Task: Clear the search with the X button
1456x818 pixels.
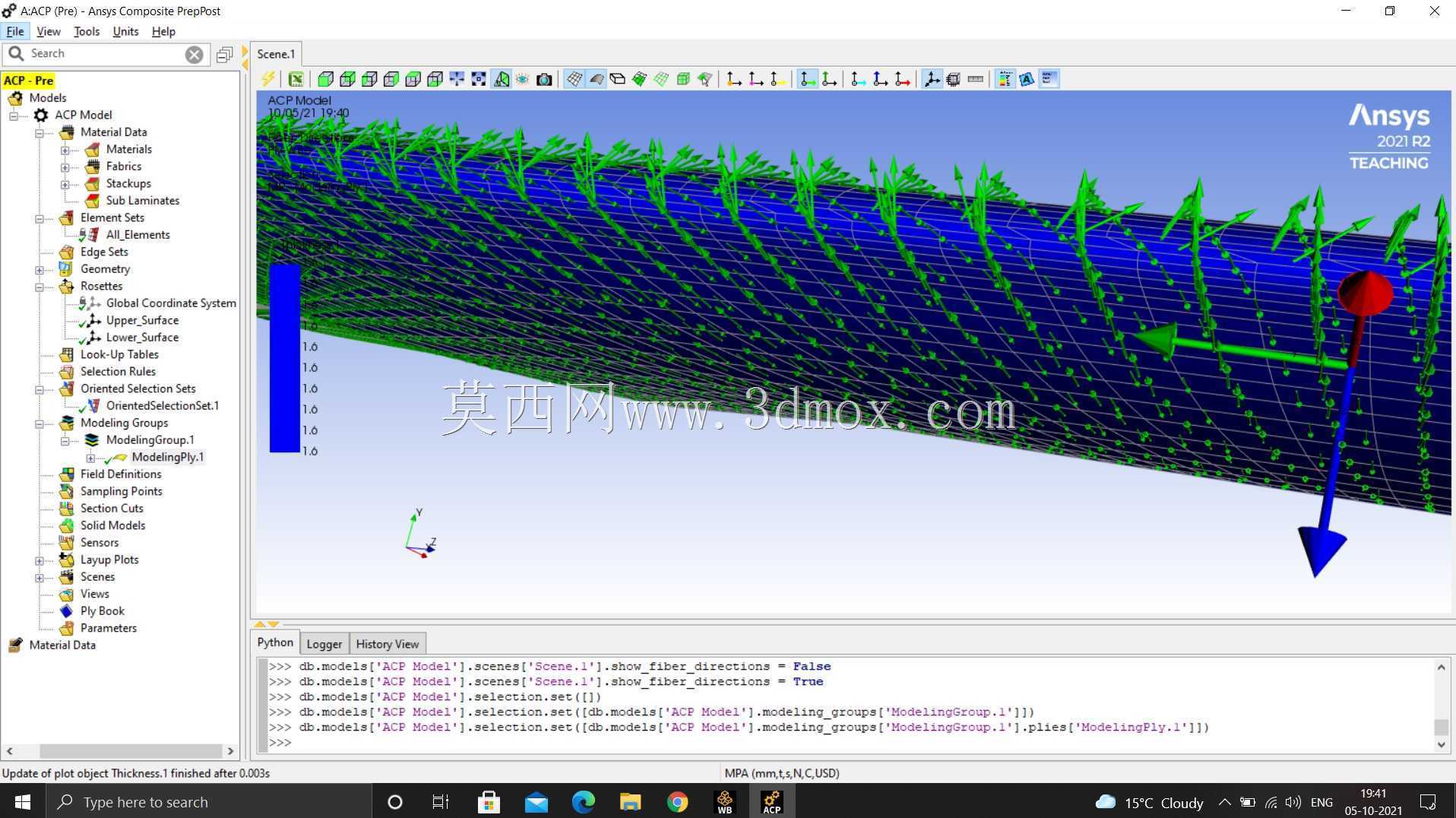Action: (x=195, y=54)
